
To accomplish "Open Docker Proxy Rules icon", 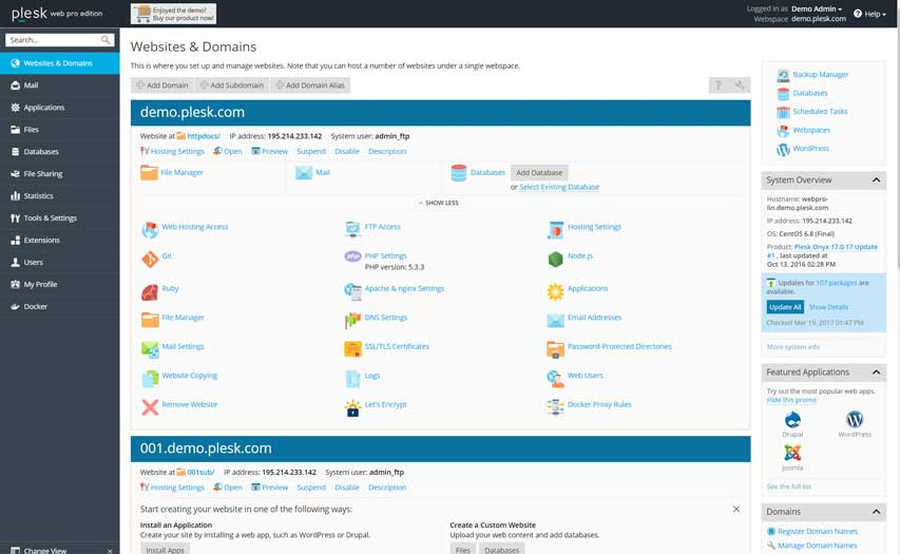I will [555, 407].
